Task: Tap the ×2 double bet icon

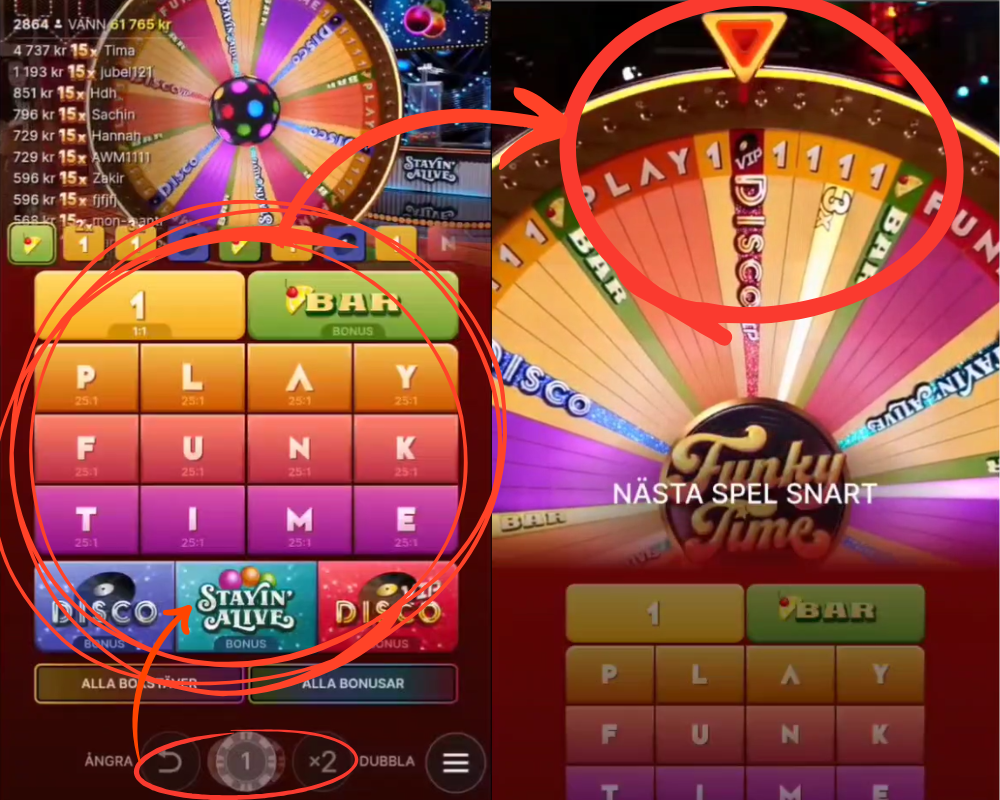Action: pos(323,761)
